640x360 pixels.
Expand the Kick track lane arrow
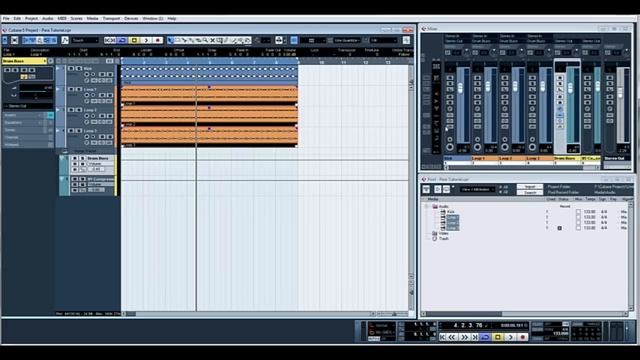pos(58,68)
